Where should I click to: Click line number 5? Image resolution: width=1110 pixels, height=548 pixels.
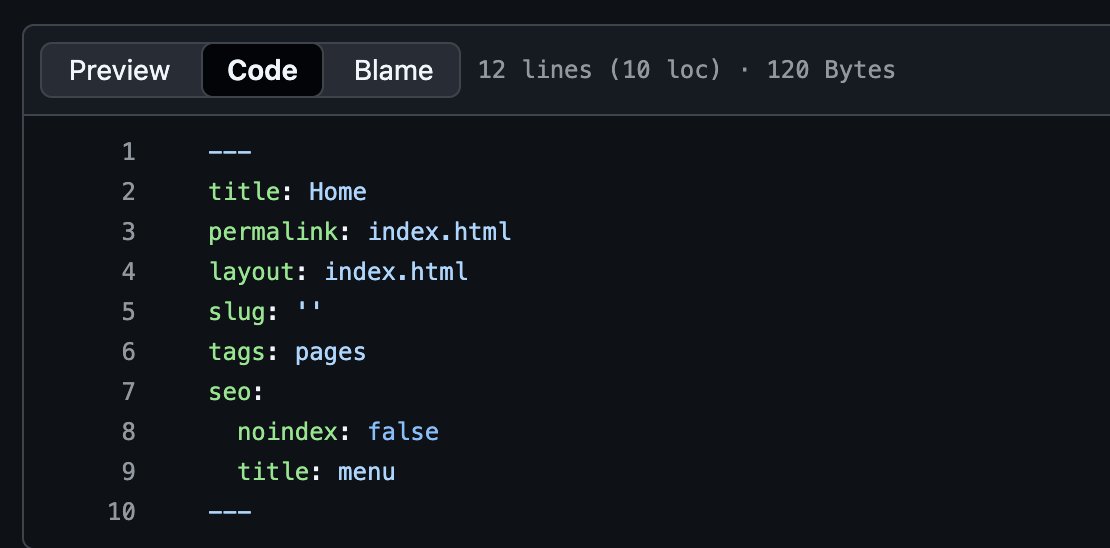coord(128,312)
